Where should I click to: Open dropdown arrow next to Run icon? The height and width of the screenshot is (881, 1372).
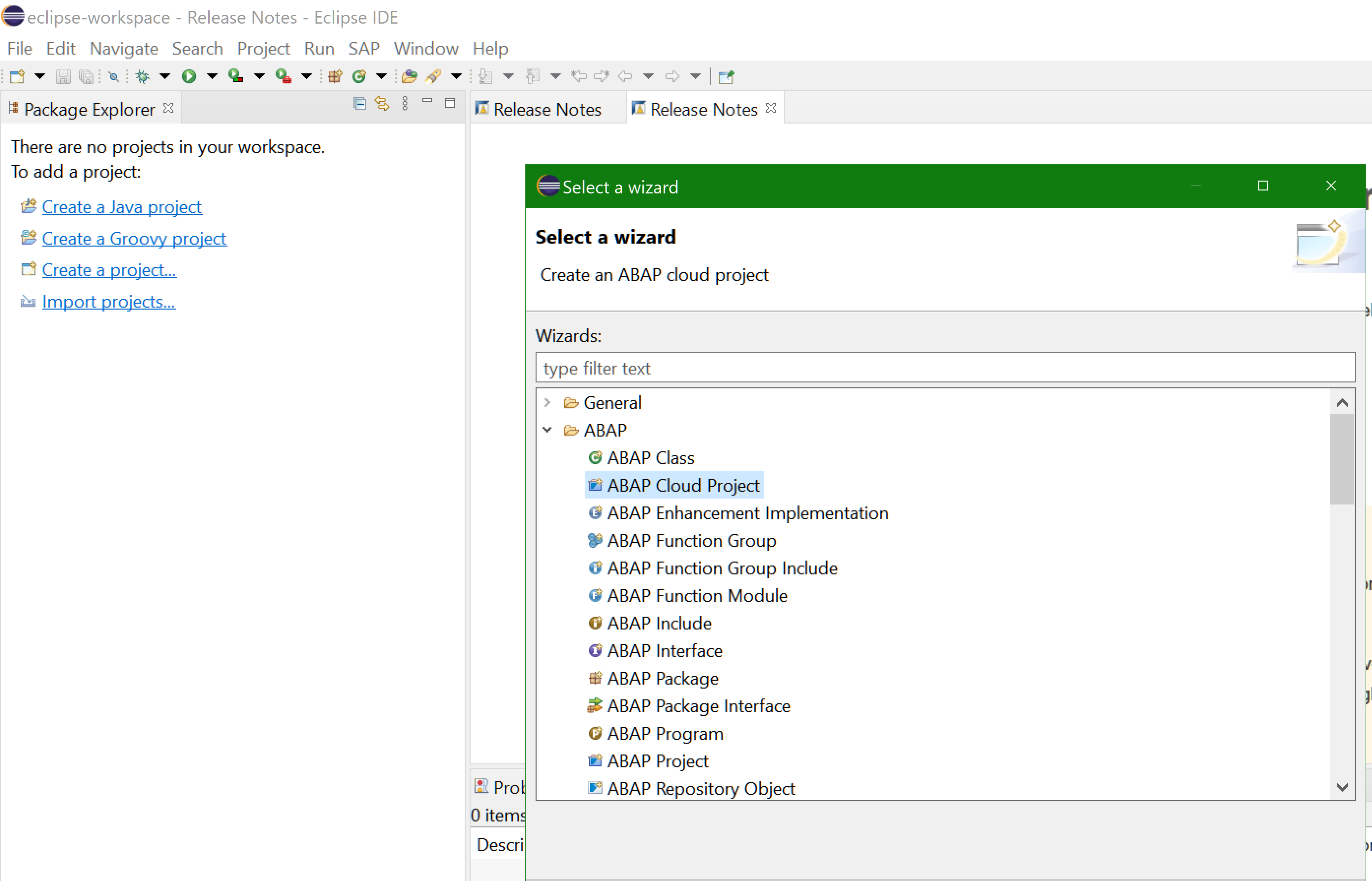coord(212,76)
